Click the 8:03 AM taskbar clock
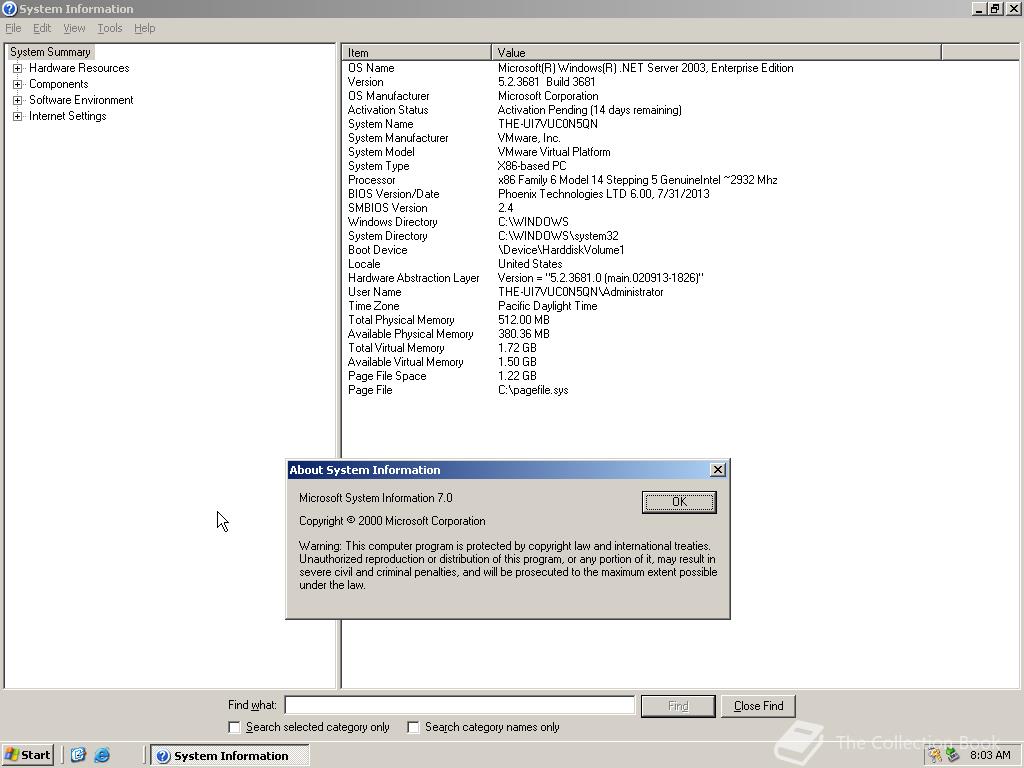 990,755
